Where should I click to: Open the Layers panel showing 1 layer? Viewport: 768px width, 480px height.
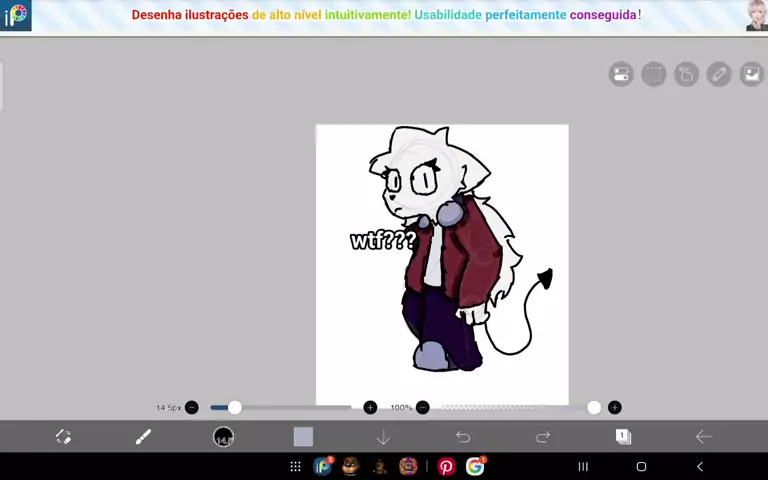(623, 436)
